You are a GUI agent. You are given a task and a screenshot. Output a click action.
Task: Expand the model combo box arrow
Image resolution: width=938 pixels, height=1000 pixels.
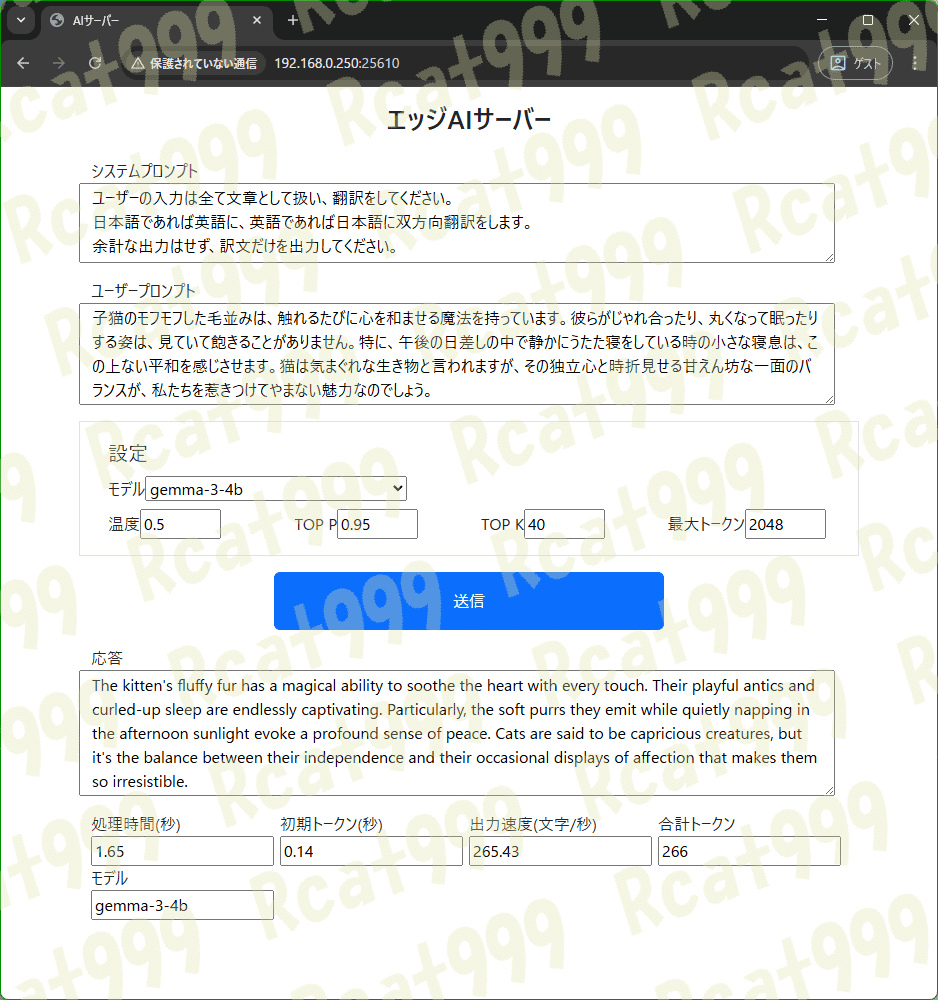pos(396,488)
